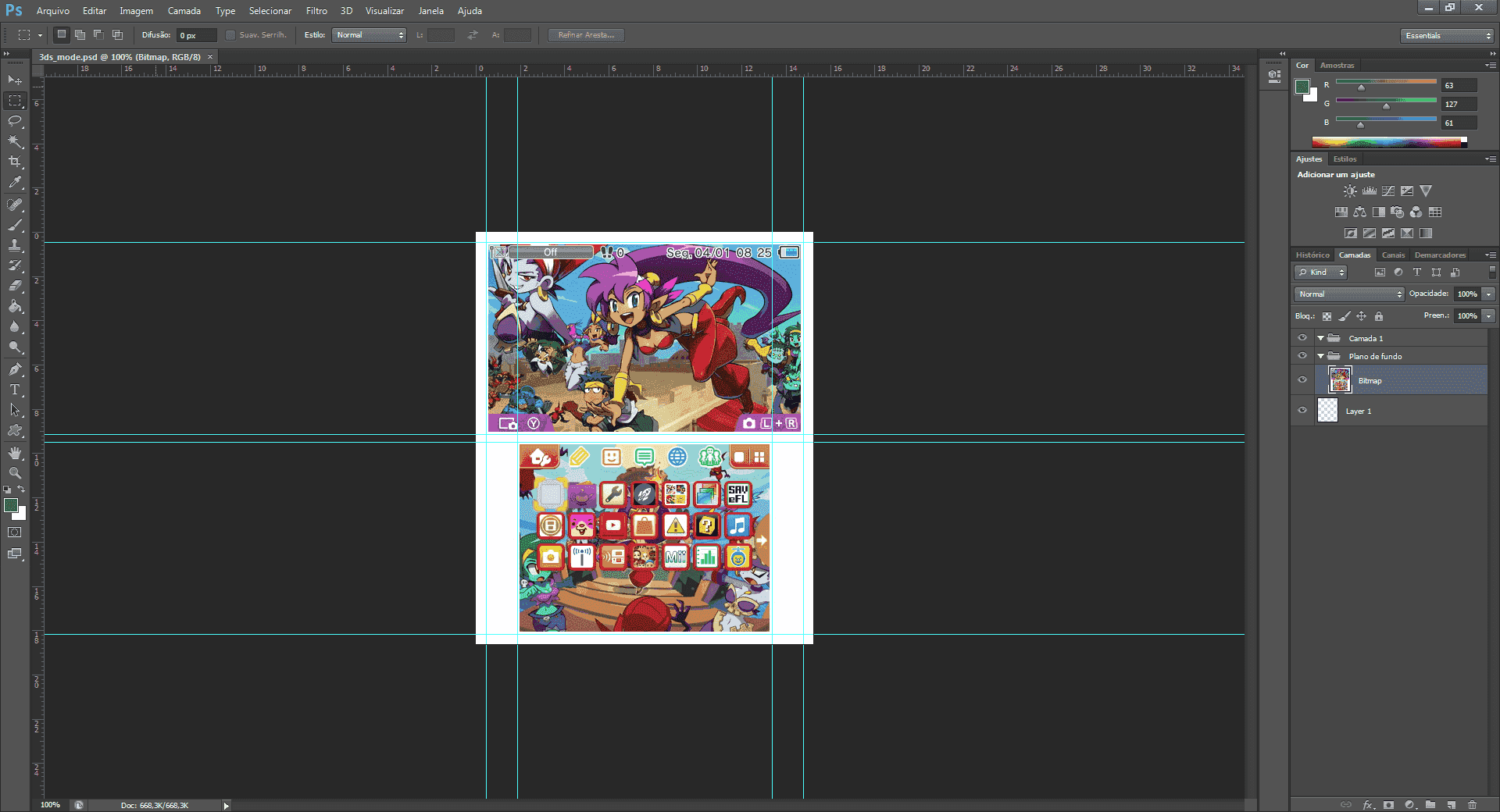Collapse the Camada 1 group
Viewport: 1500px width, 812px height.
pos(1320,338)
